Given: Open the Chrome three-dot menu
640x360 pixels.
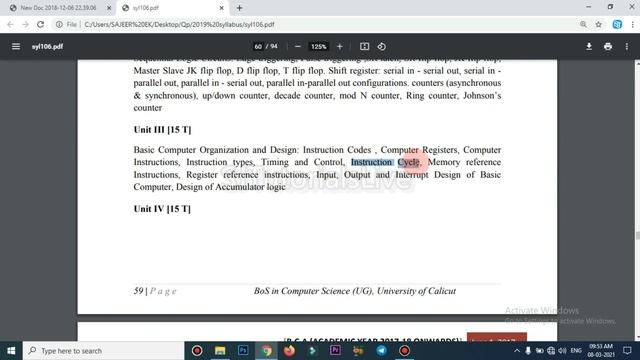Looking at the screenshot, I should pyautogui.click(x=633, y=24).
